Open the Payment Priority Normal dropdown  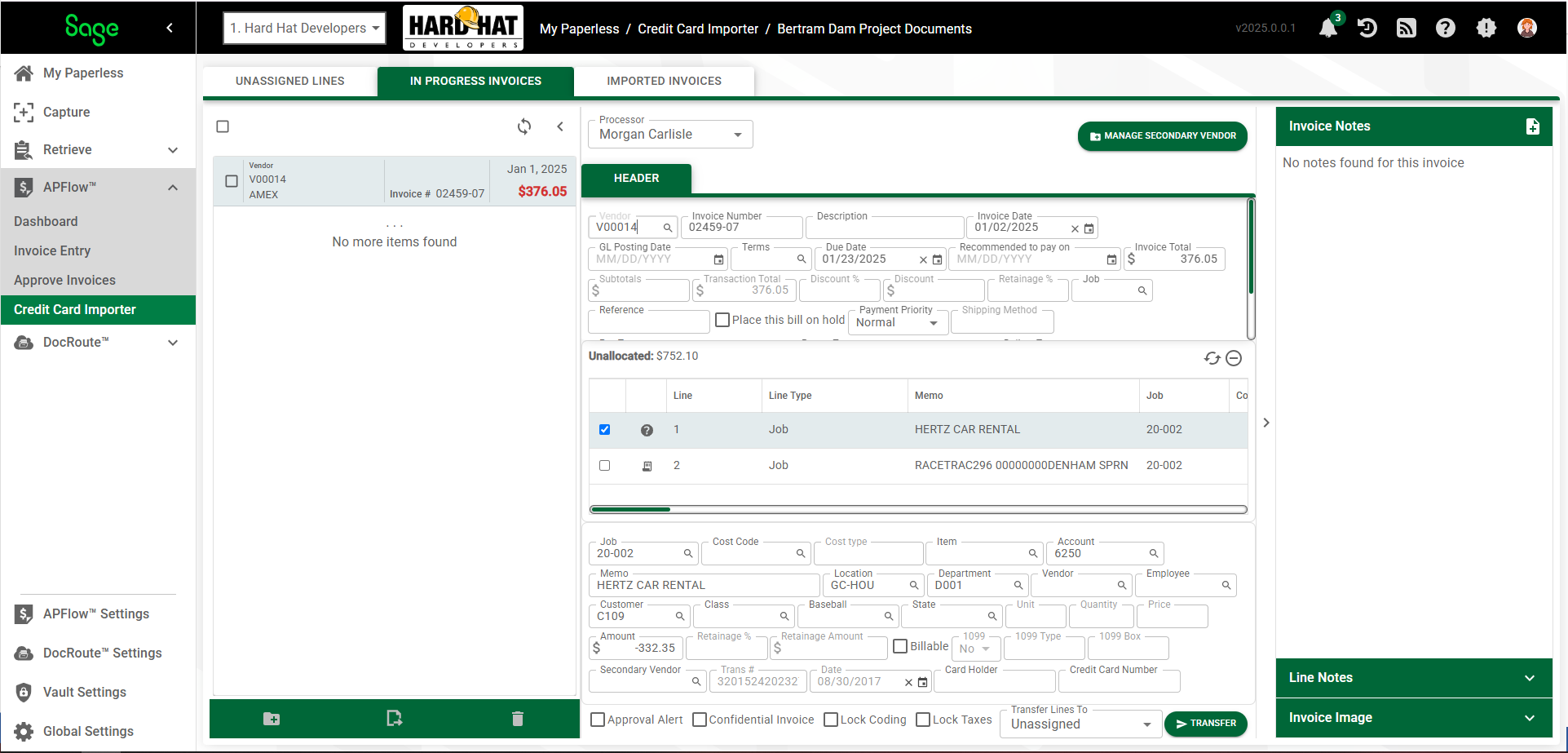click(898, 322)
